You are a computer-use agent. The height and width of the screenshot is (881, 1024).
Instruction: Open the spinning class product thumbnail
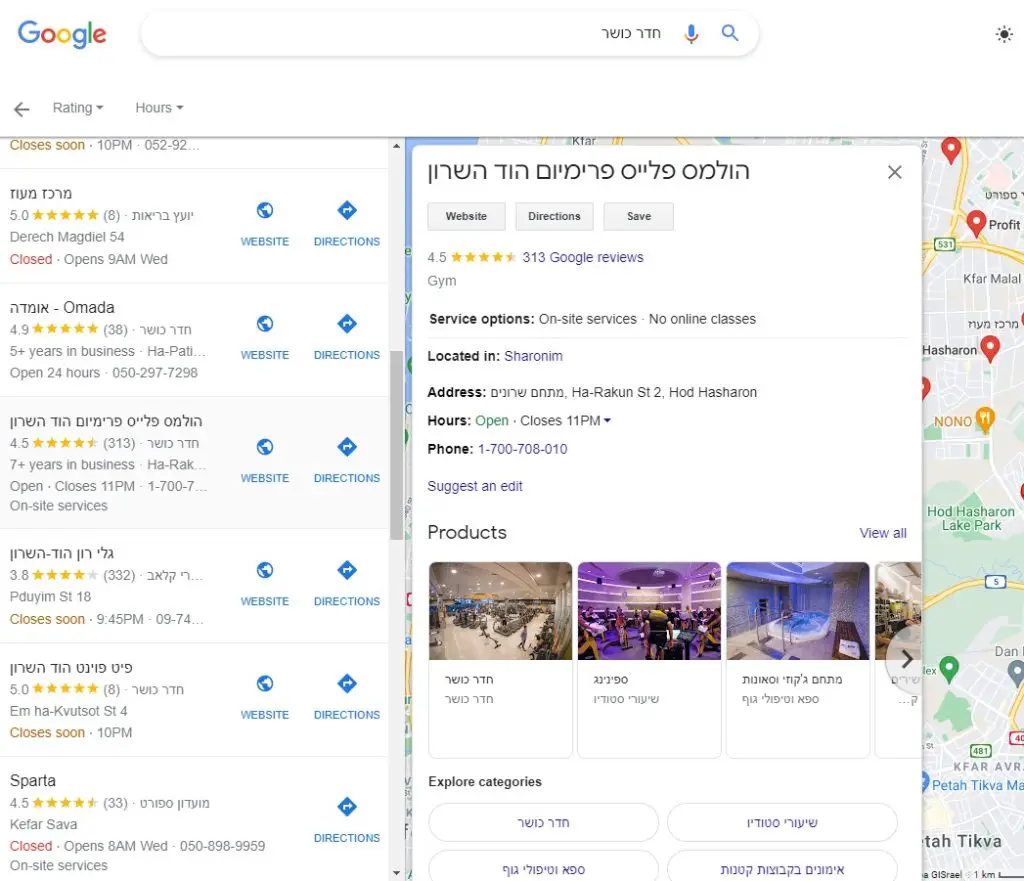pos(649,611)
